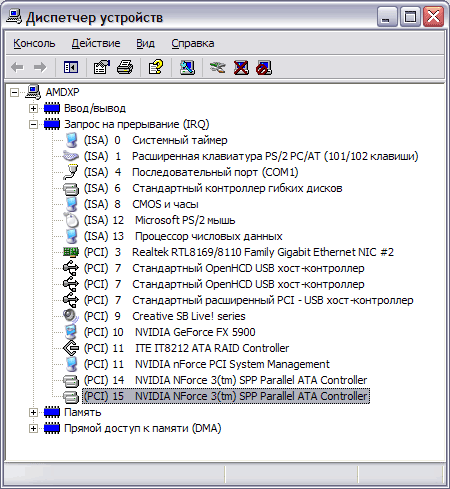Click the Creative SB Live speaker icon
This screenshot has width=450, height=489.
[71, 316]
